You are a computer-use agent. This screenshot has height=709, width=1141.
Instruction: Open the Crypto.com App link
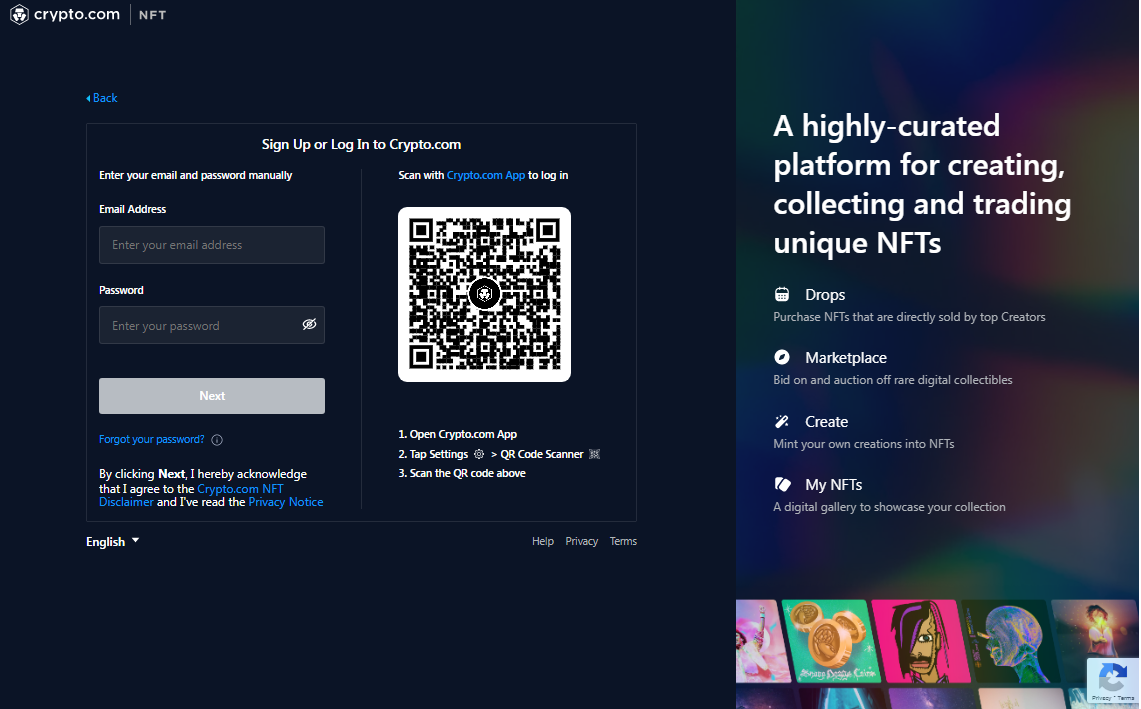(485, 175)
